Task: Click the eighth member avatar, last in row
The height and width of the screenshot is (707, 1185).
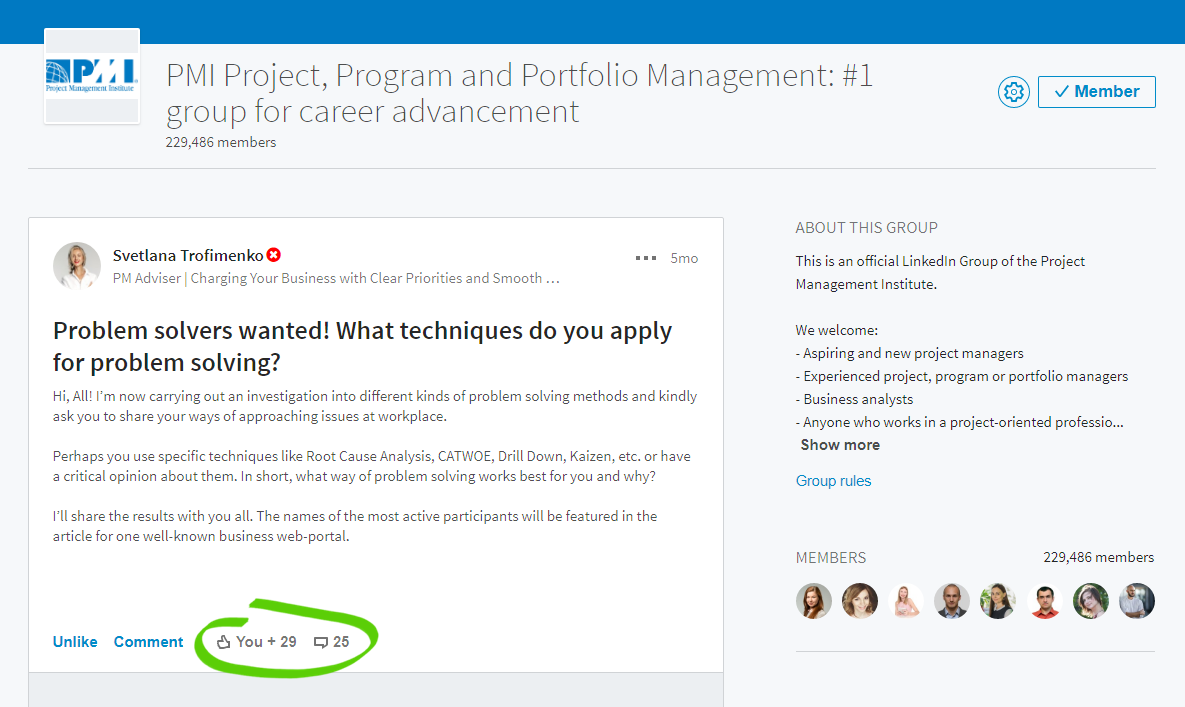Action: click(1137, 601)
